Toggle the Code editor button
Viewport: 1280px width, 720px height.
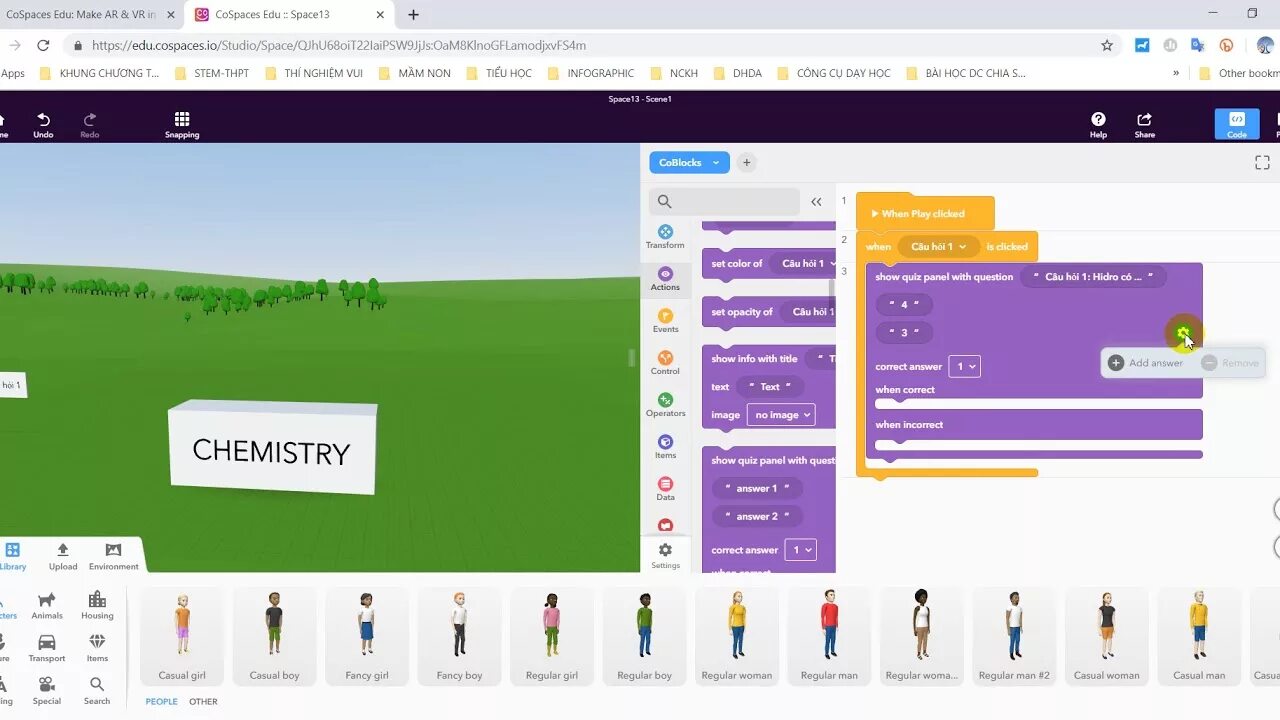tap(1237, 124)
